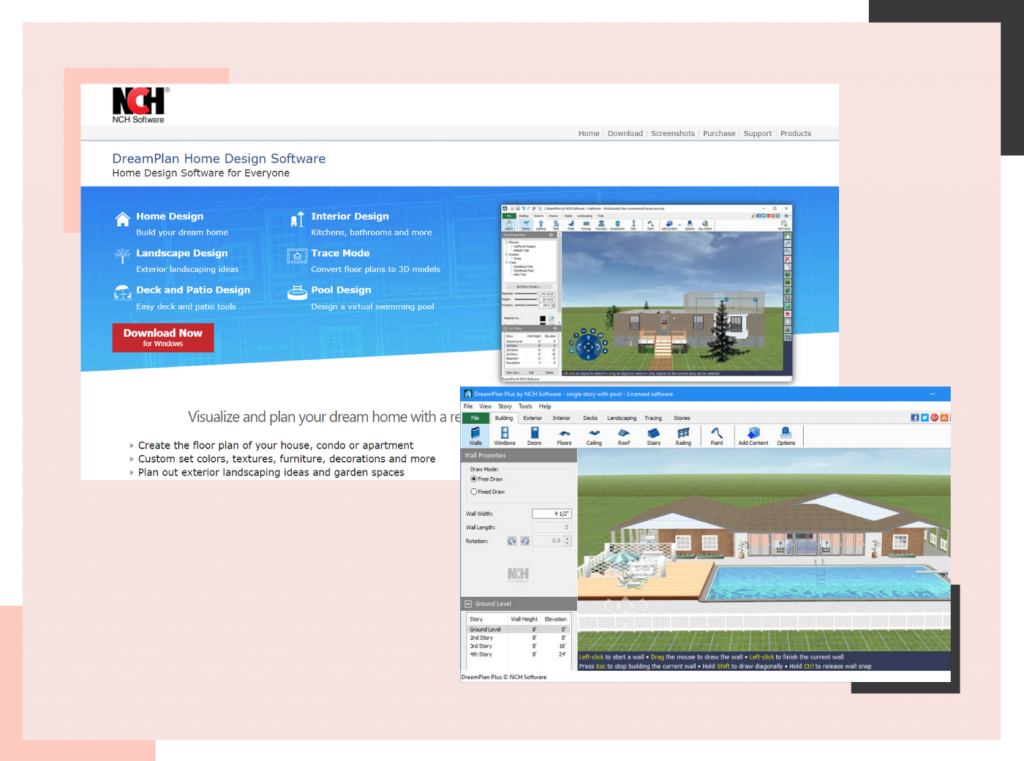Open the Paint tool
Viewport: 1024px width, 761px height.
(x=716, y=435)
